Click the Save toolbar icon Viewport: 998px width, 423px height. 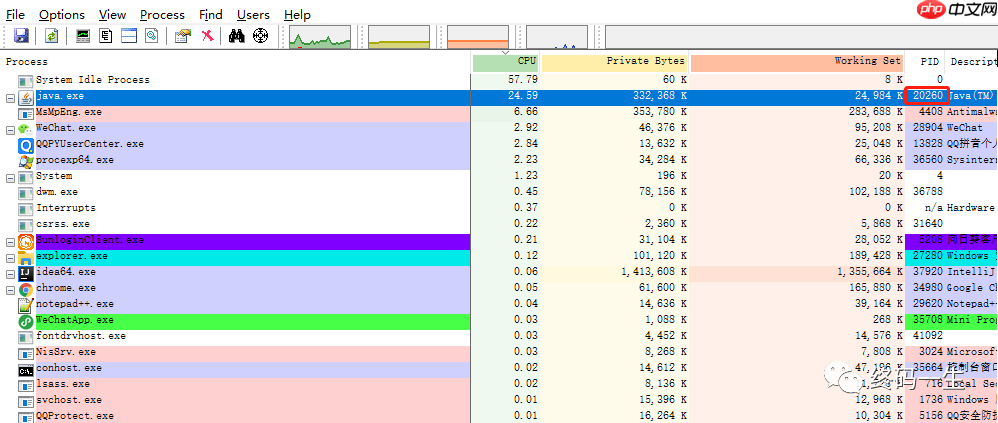click(21, 36)
